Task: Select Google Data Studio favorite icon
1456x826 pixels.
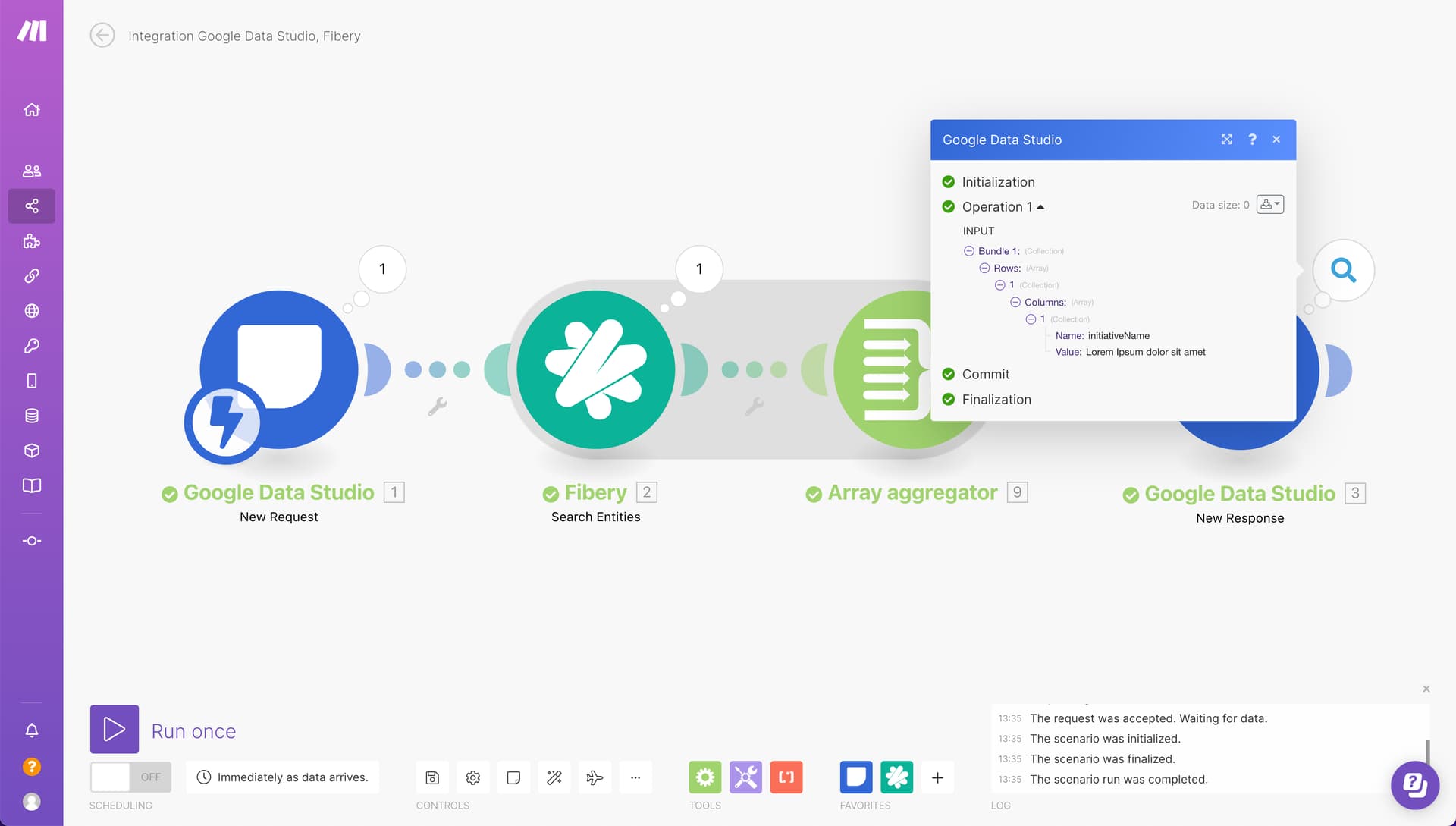Action: click(x=856, y=777)
